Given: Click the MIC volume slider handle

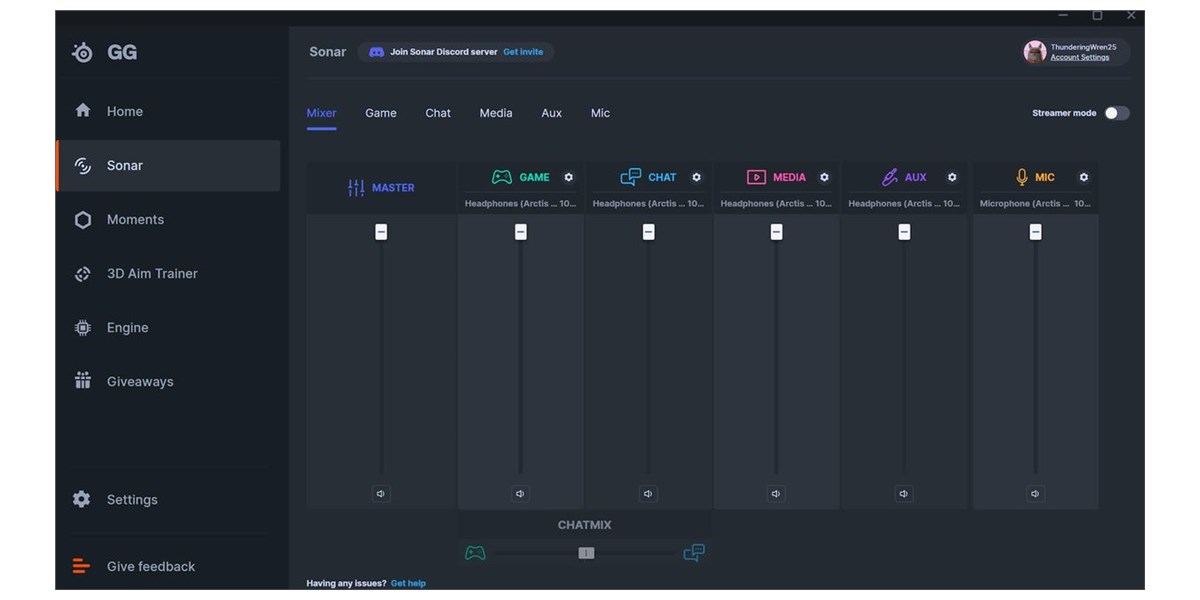Looking at the screenshot, I should pyautogui.click(x=1035, y=232).
